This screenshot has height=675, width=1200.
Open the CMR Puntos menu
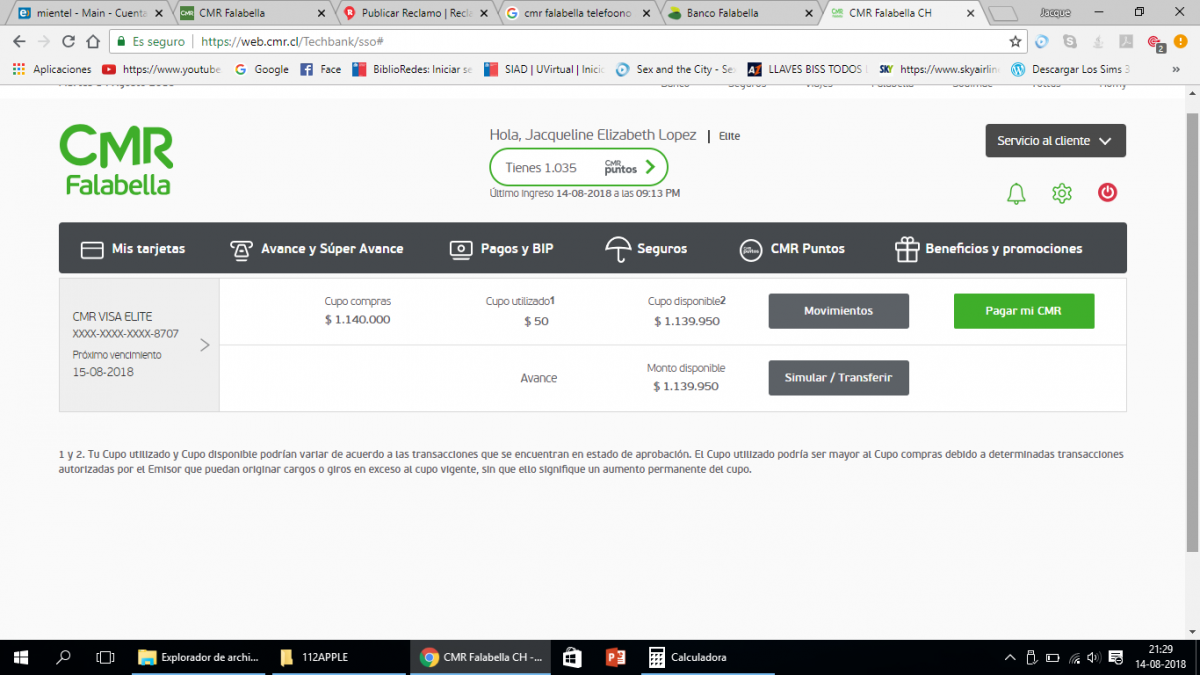pos(791,249)
